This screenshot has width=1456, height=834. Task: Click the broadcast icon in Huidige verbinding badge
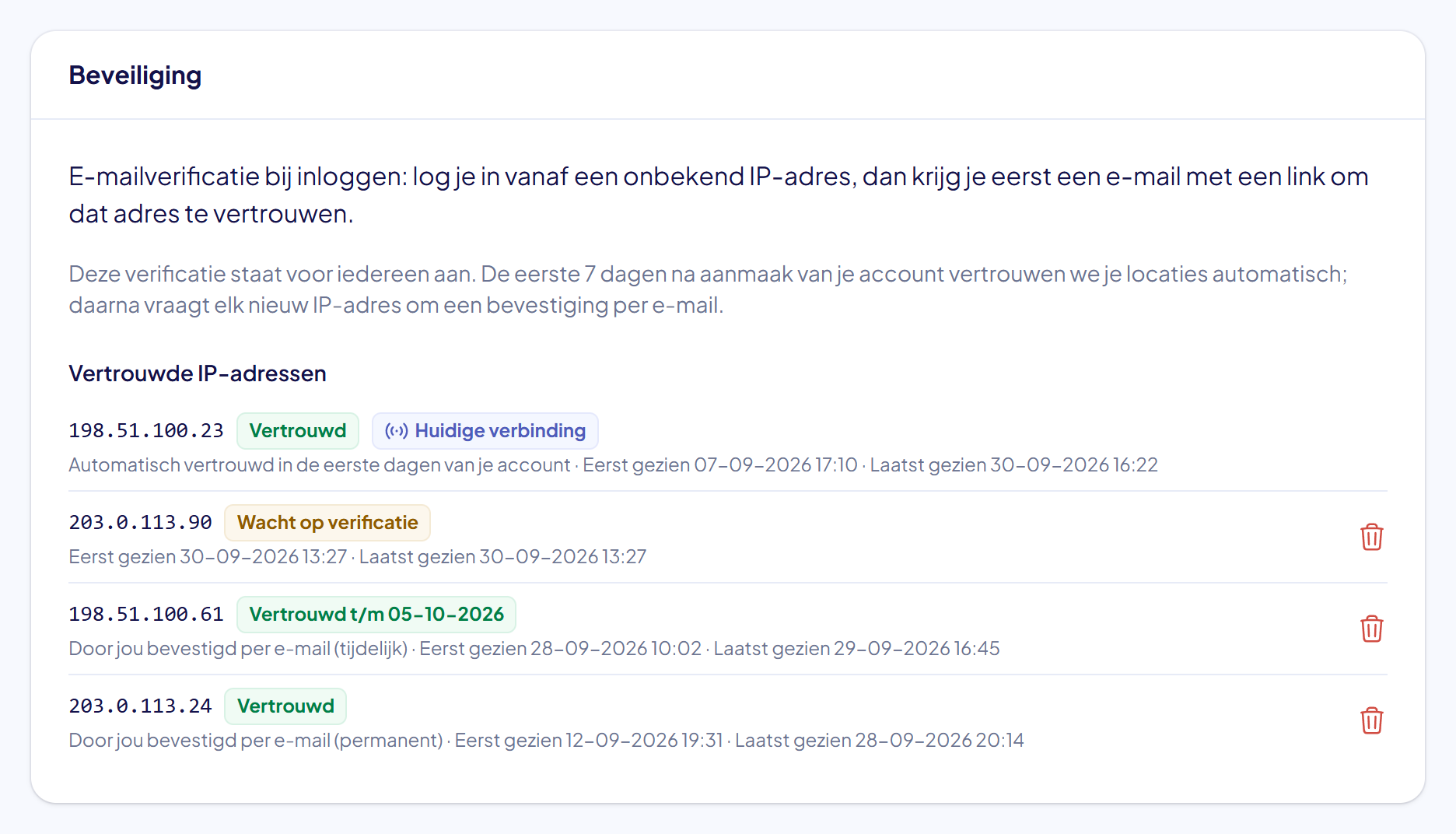click(x=396, y=431)
